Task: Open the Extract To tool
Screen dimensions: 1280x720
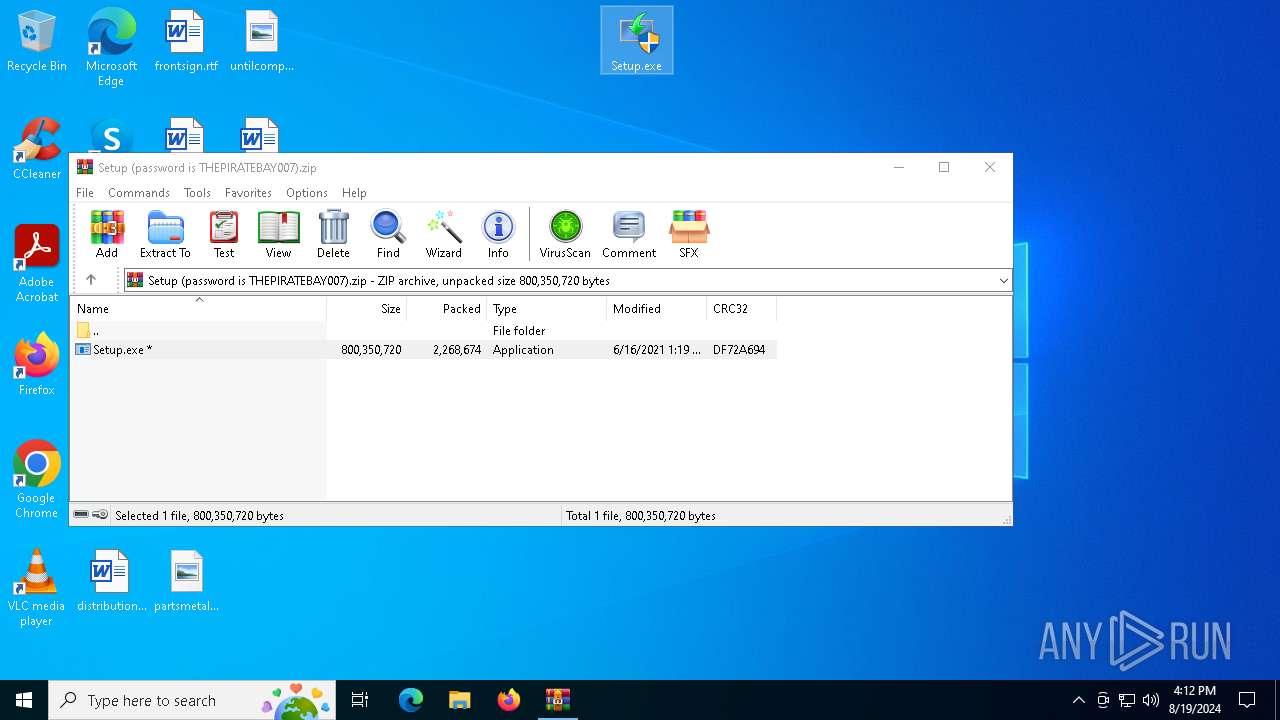Action: 165,235
